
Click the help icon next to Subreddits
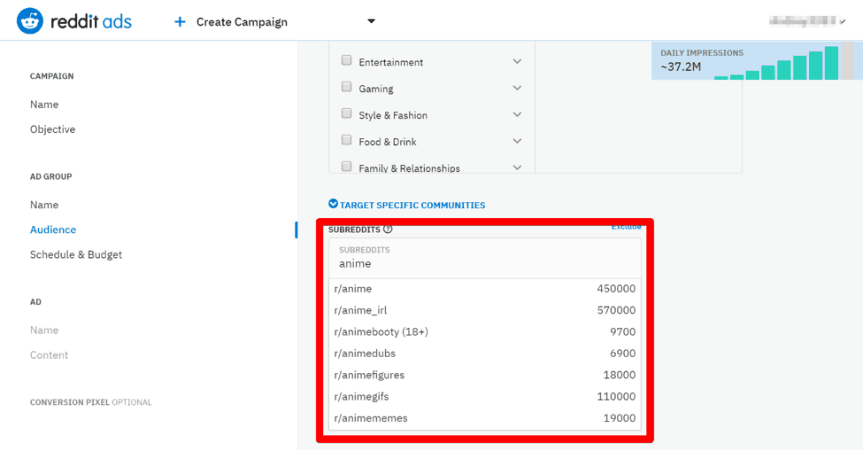tap(388, 229)
